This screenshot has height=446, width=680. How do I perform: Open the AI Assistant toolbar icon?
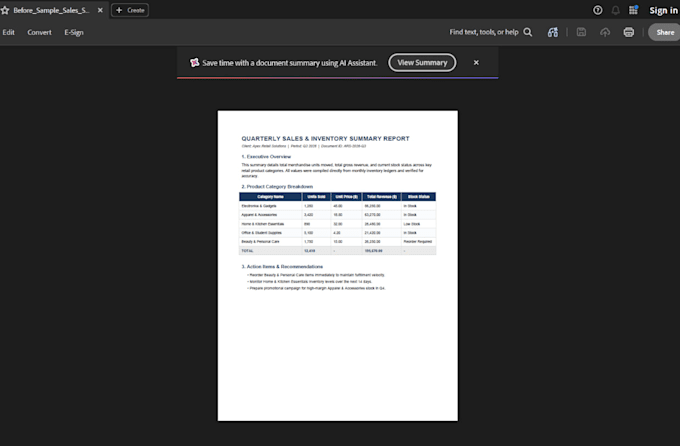(x=552, y=32)
